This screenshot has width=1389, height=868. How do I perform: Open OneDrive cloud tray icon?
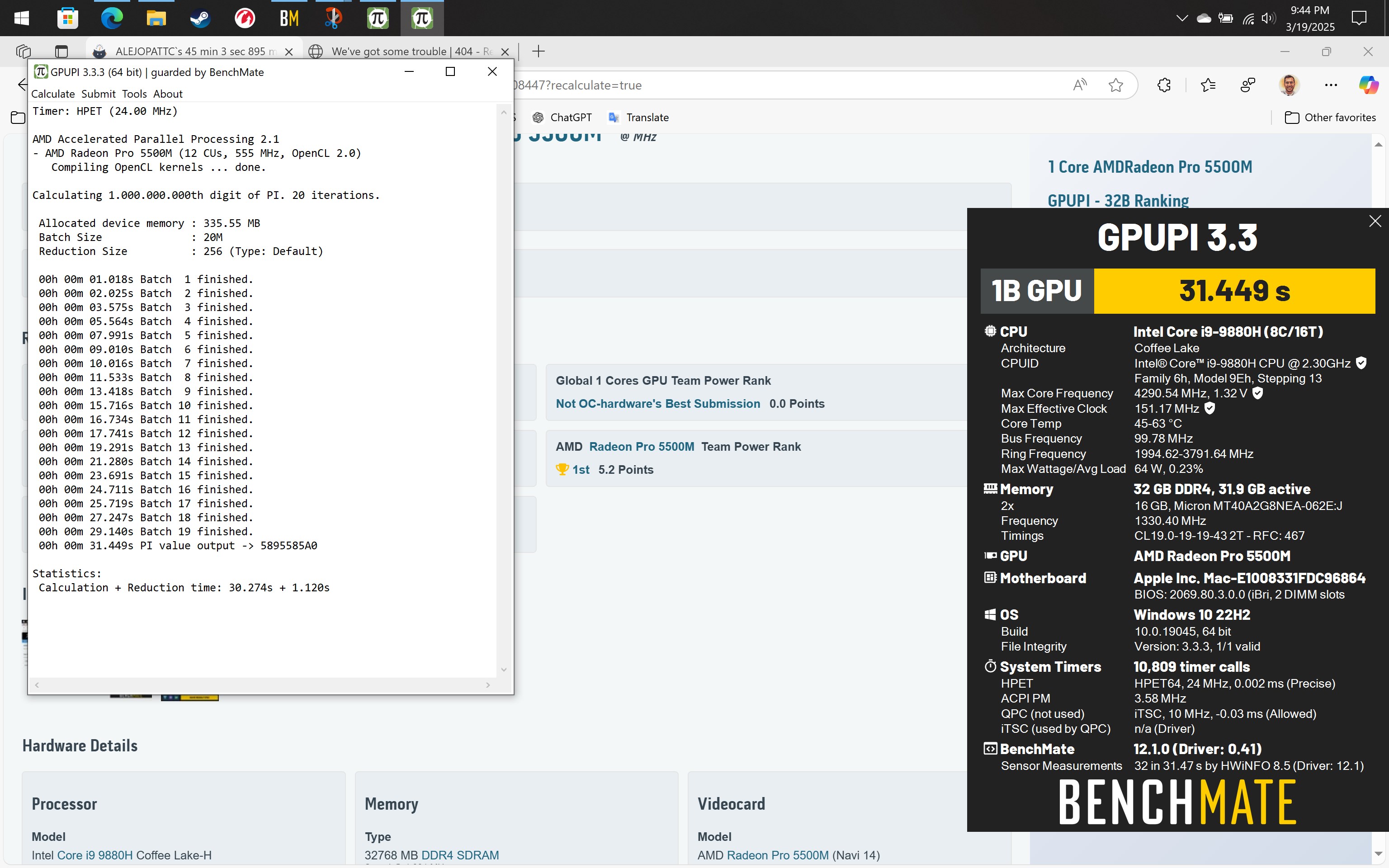click(1204, 19)
